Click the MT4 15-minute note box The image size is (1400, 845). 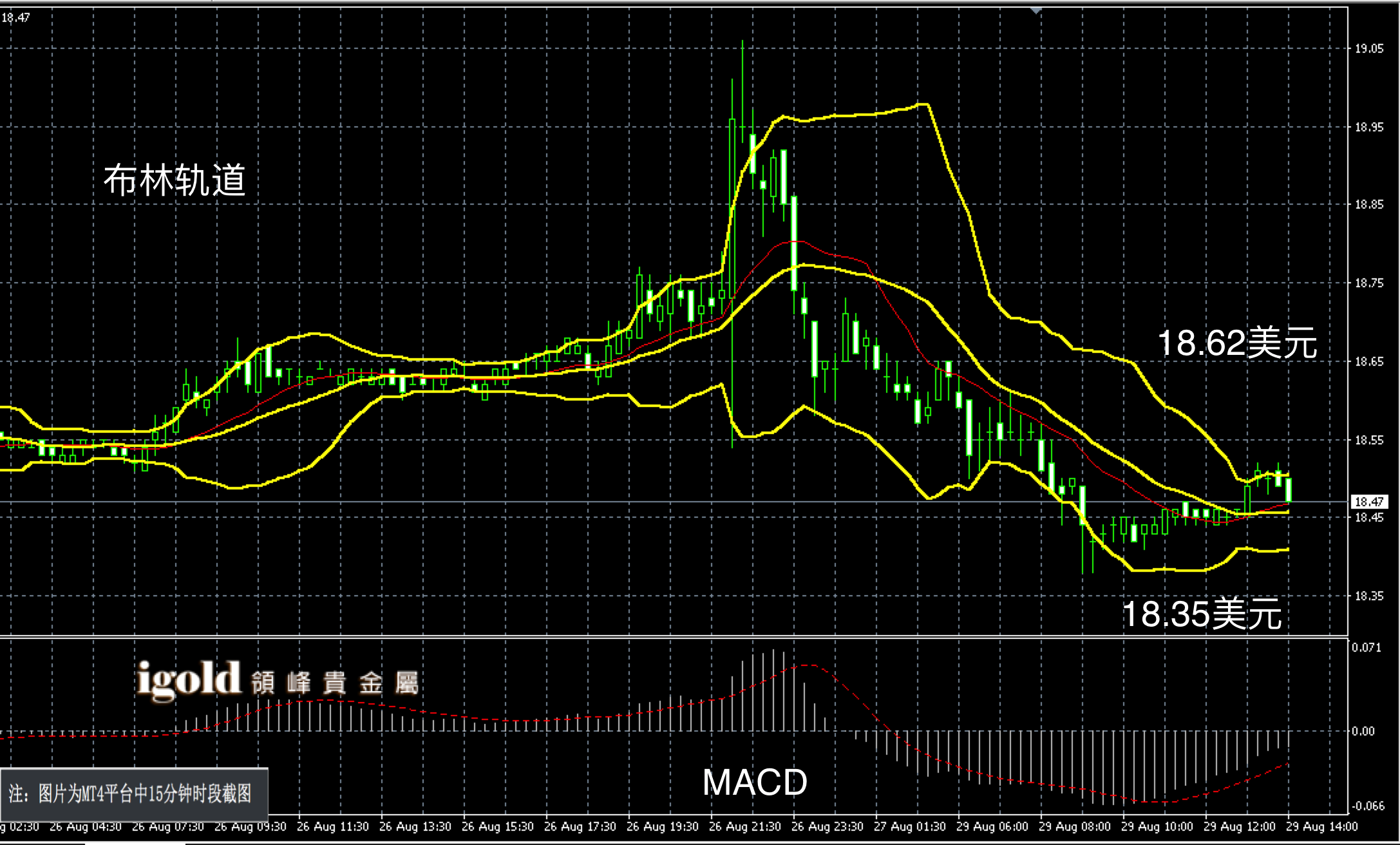point(134,793)
